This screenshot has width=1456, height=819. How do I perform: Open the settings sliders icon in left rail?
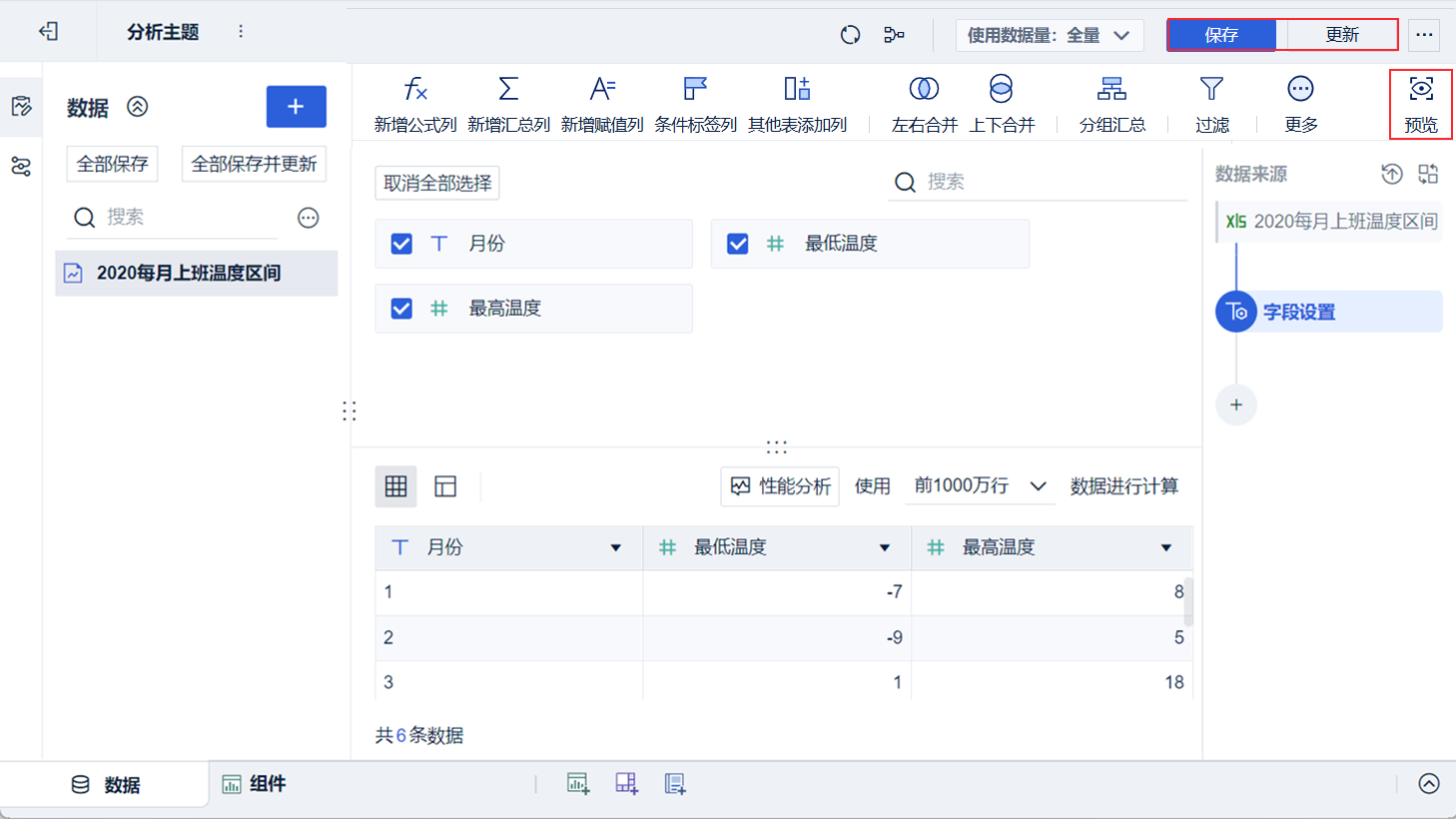point(21,166)
